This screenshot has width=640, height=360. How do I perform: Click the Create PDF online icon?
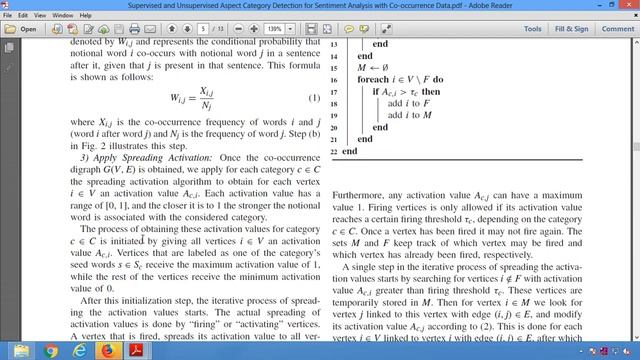click(x=57, y=29)
